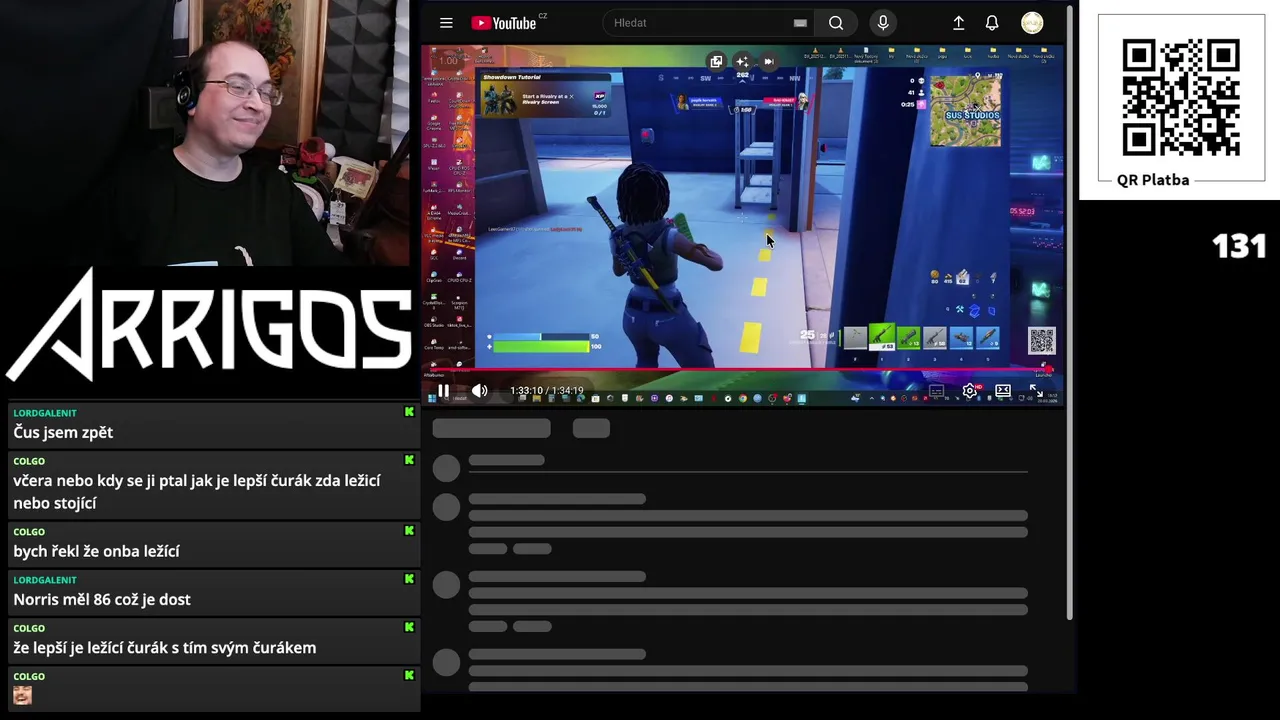Mute the video volume speaker
The image size is (1280, 720).
(480, 391)
